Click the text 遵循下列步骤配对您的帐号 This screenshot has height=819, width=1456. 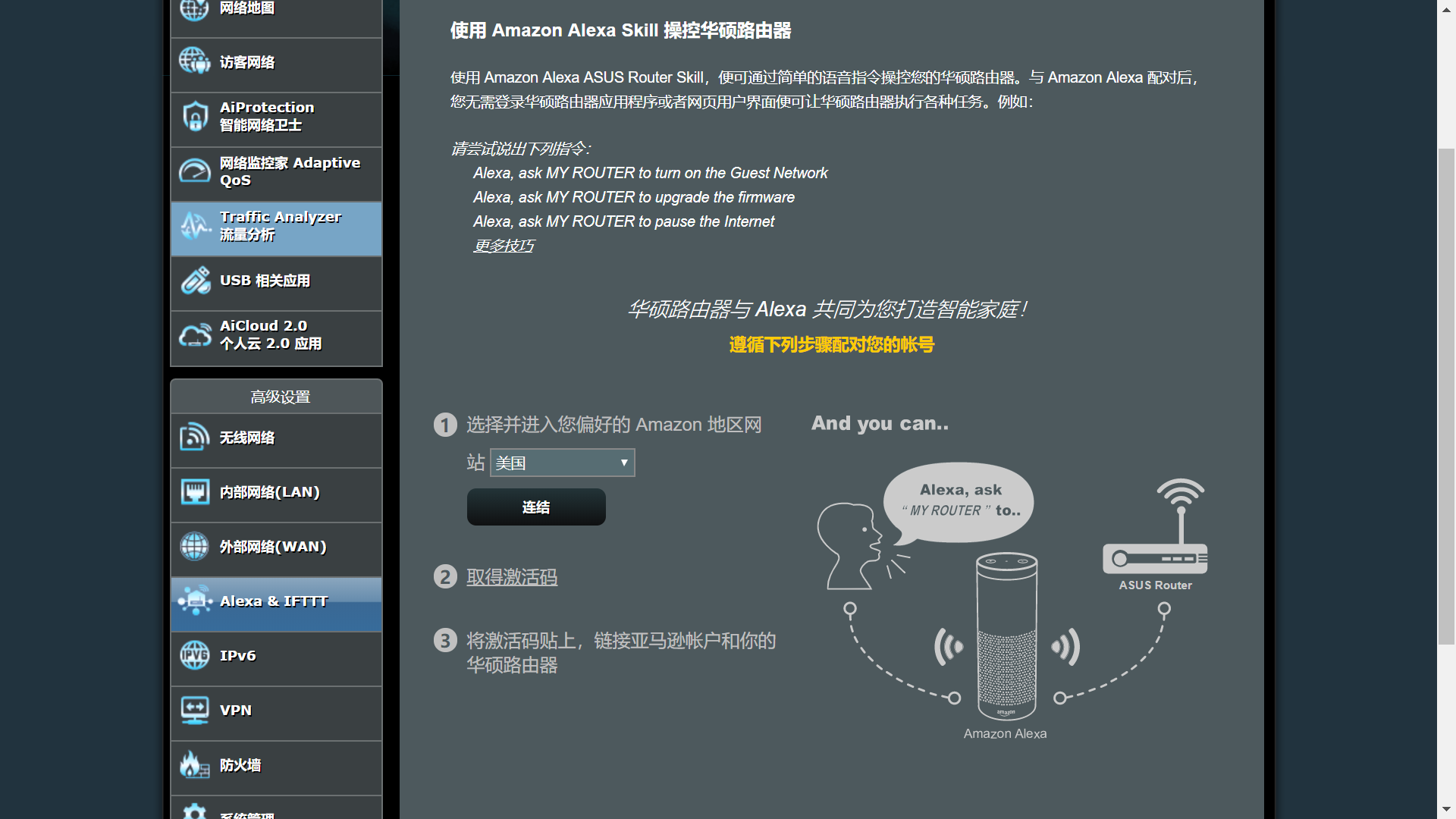click(x=831, y=345)
